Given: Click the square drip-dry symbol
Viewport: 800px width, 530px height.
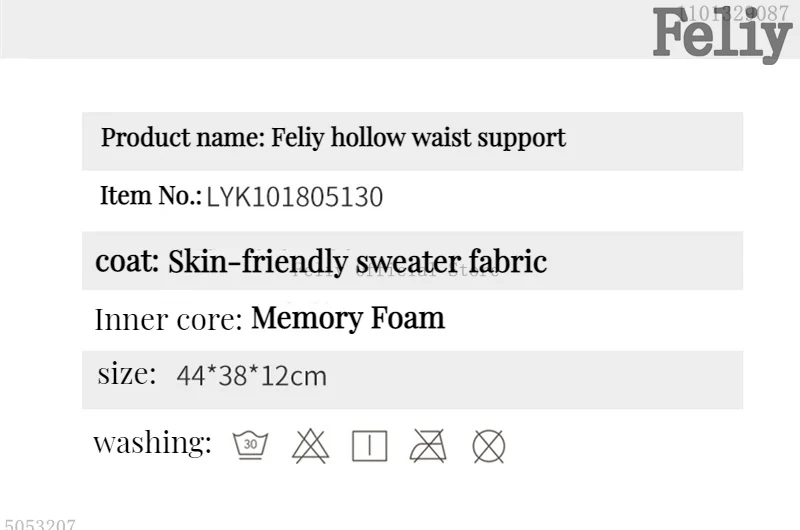Looking at the screenshot, I should click(x=369, y=446).
